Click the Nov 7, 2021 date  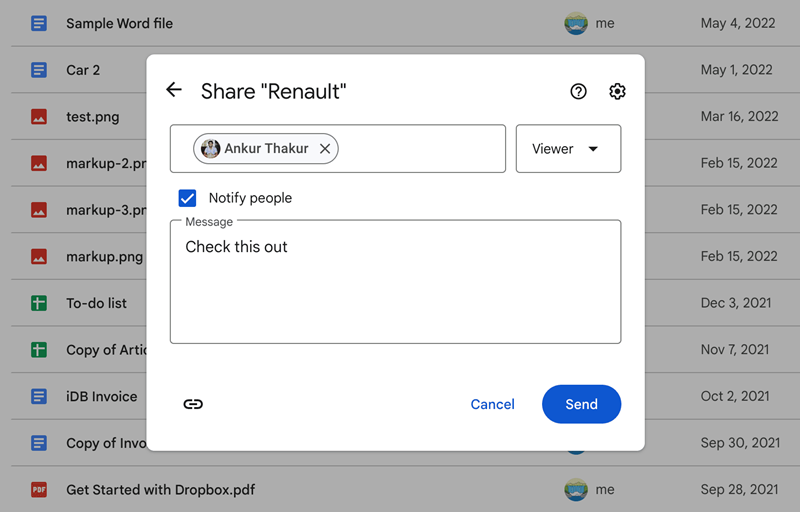pyautogui.click(x=735, y=350)
